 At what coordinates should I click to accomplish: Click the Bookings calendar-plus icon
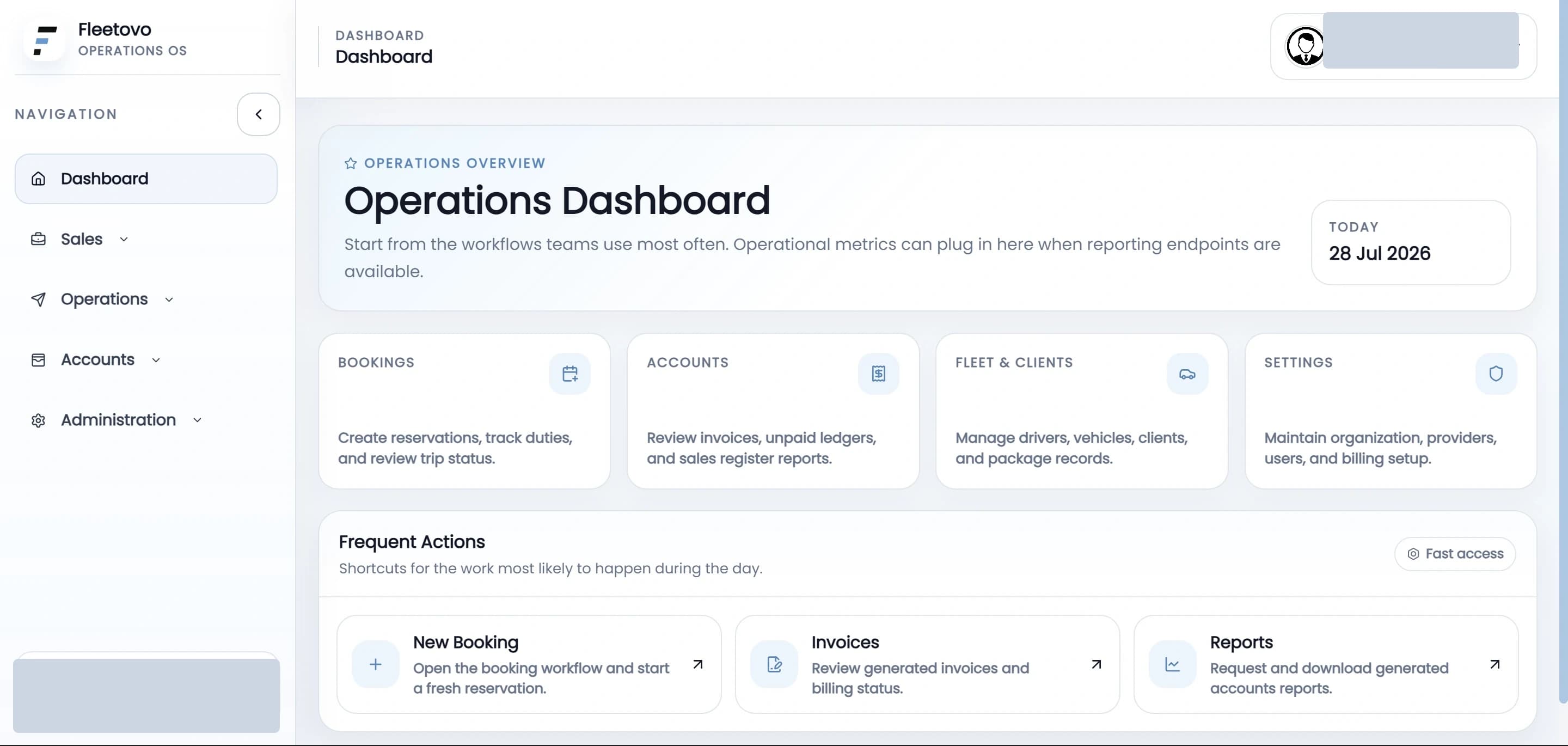point(569,374)
